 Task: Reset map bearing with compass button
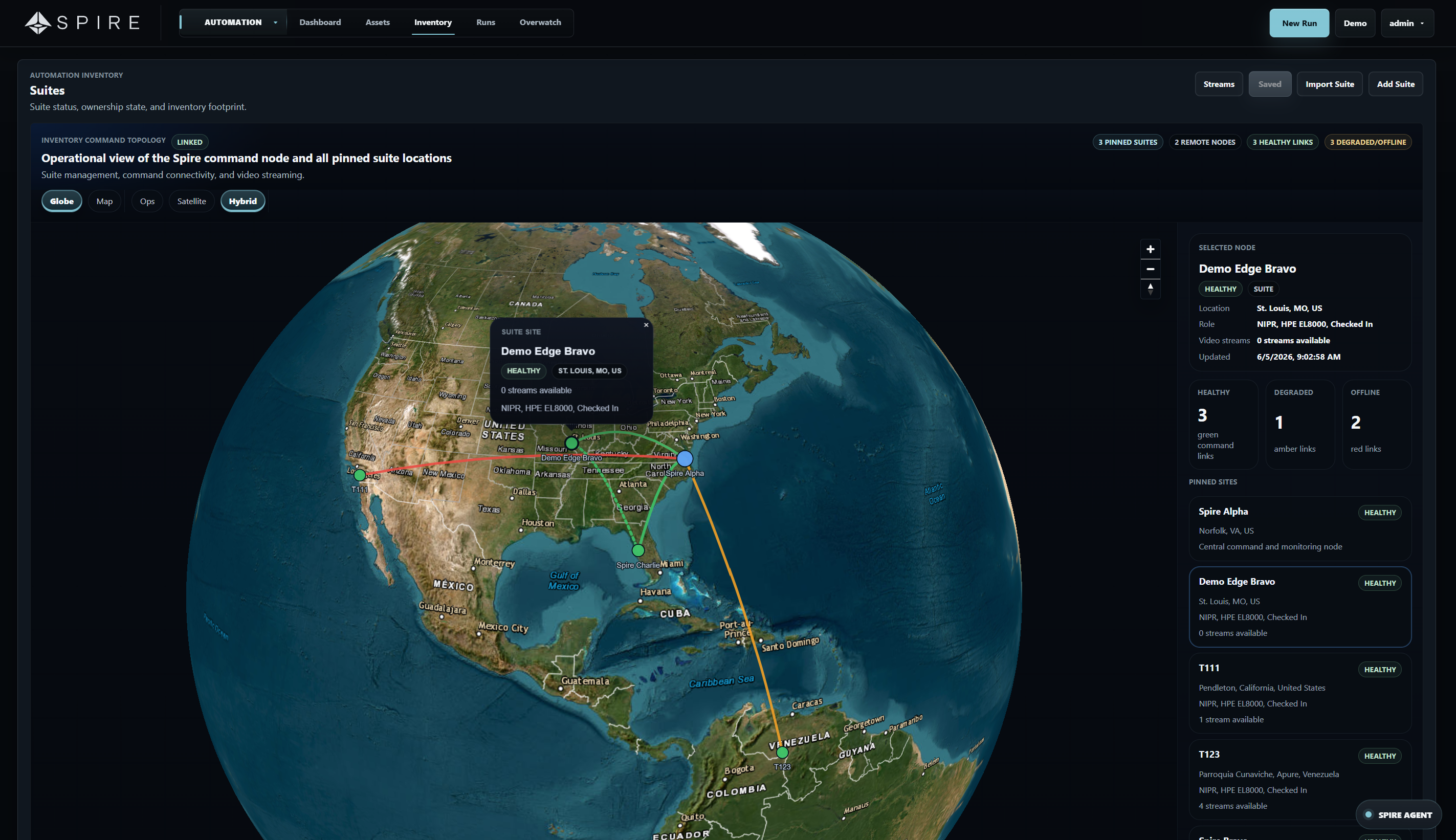tap(1150, 289)
